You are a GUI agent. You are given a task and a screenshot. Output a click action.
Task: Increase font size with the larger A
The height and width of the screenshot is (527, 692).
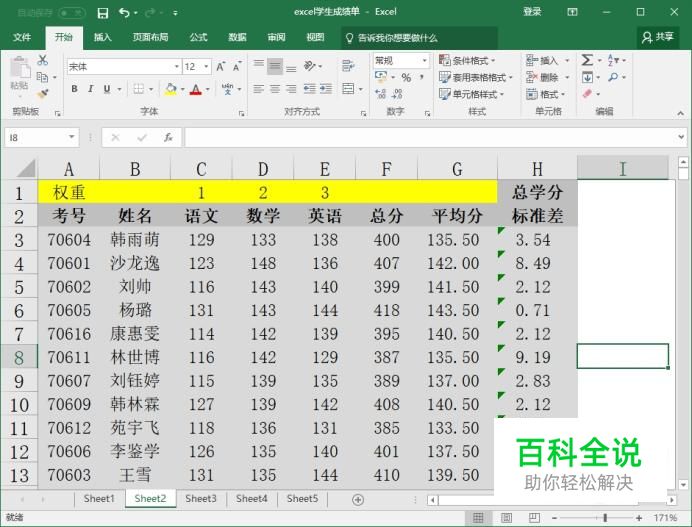(220, 67)
